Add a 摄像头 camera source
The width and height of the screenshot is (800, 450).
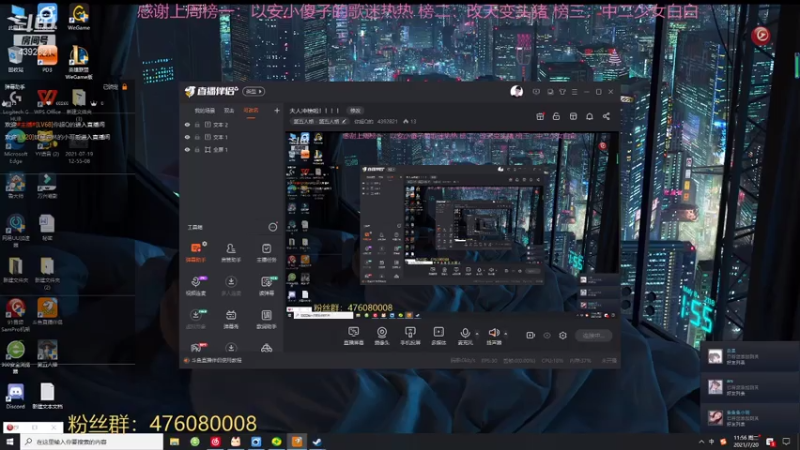(x=382, y=336)
